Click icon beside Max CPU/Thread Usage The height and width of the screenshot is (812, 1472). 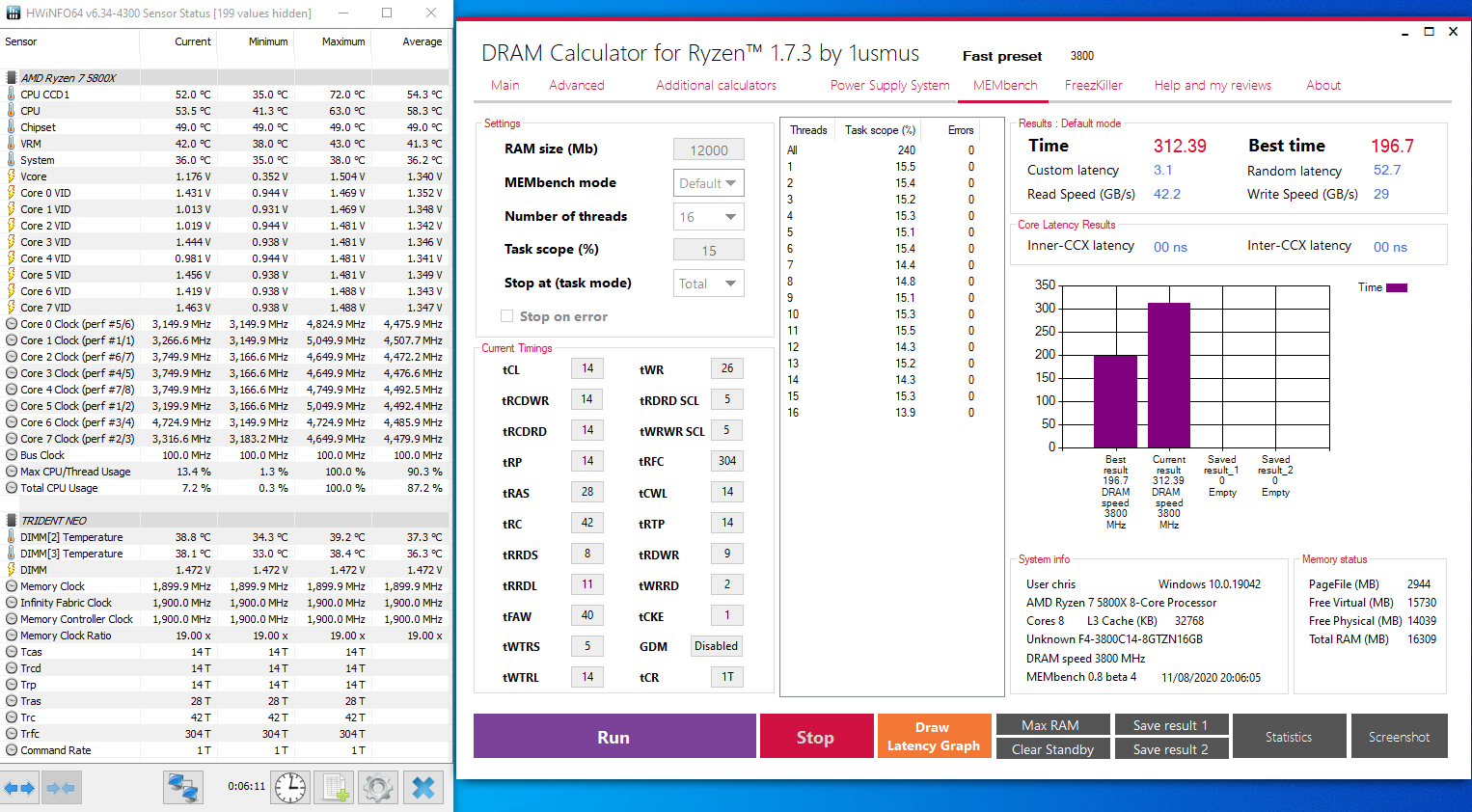12,472
